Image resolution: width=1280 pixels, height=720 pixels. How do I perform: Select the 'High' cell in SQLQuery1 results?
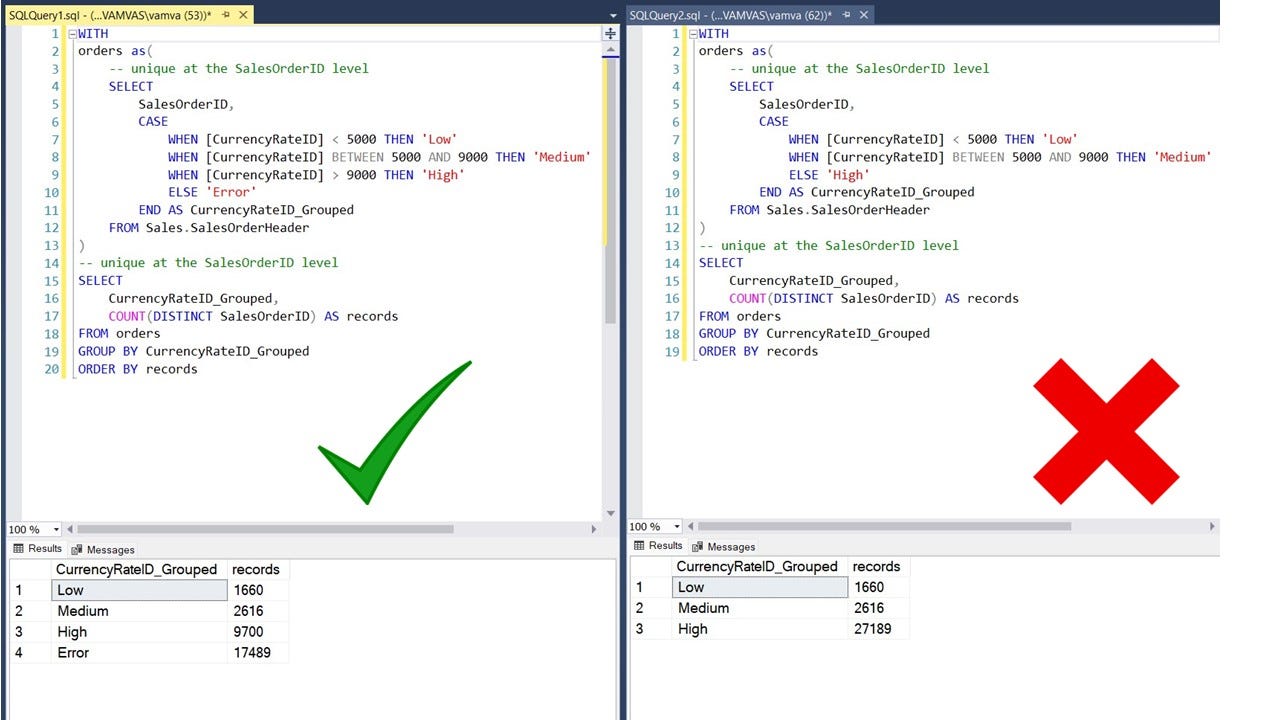[x=138, y=632]
